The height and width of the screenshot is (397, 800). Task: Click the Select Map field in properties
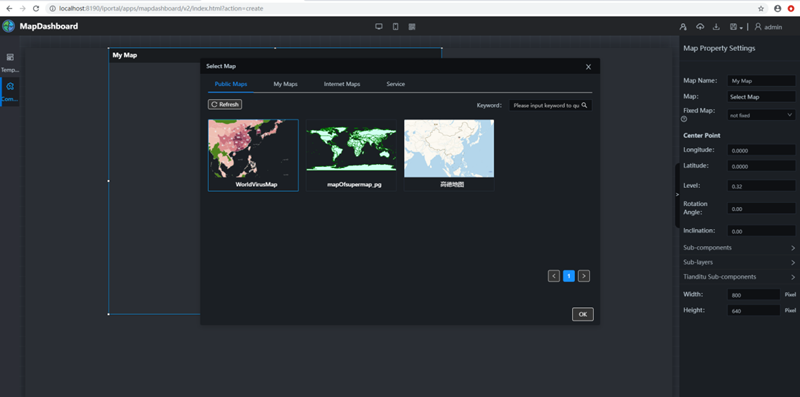761,96
